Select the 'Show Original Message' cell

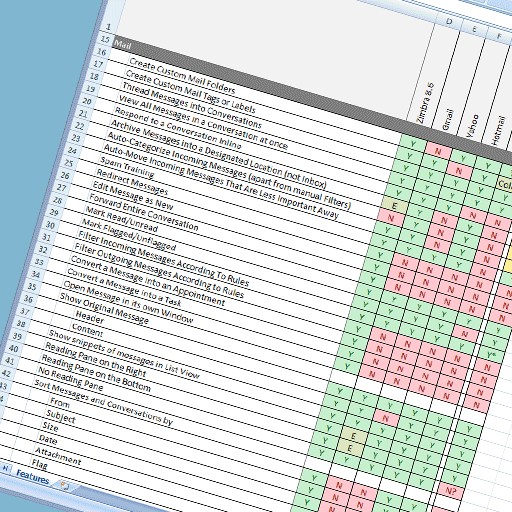pos(104,308)
